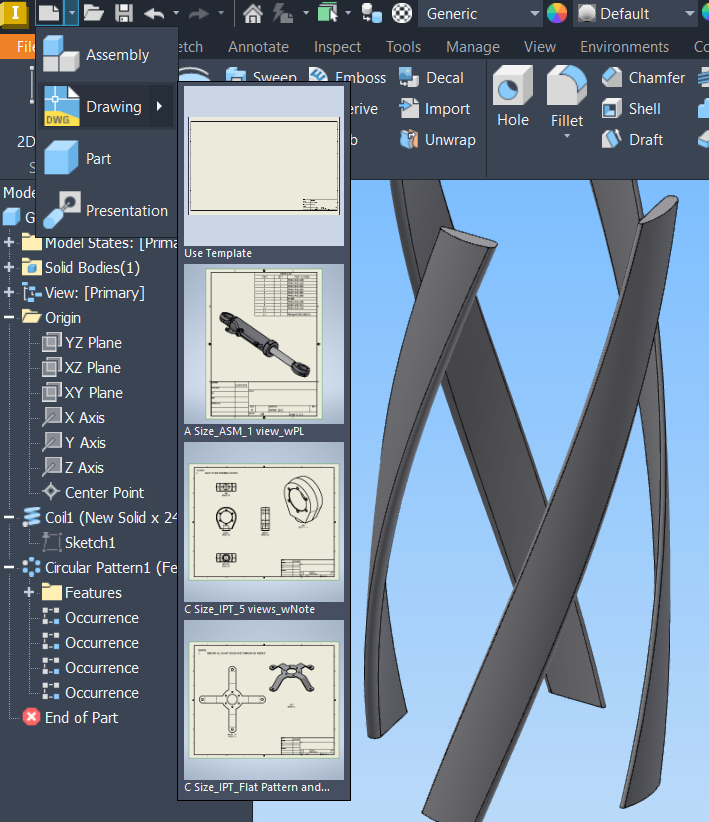
Task: Choose Drawing from New menu
Action: [x=106, y=106]
